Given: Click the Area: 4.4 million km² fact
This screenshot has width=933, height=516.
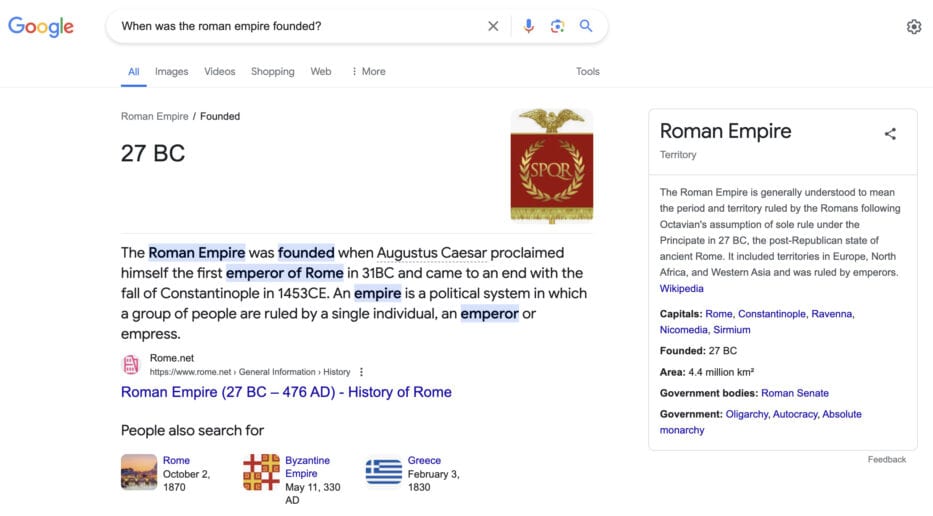Looking at the screenshot, I should 707,372.
